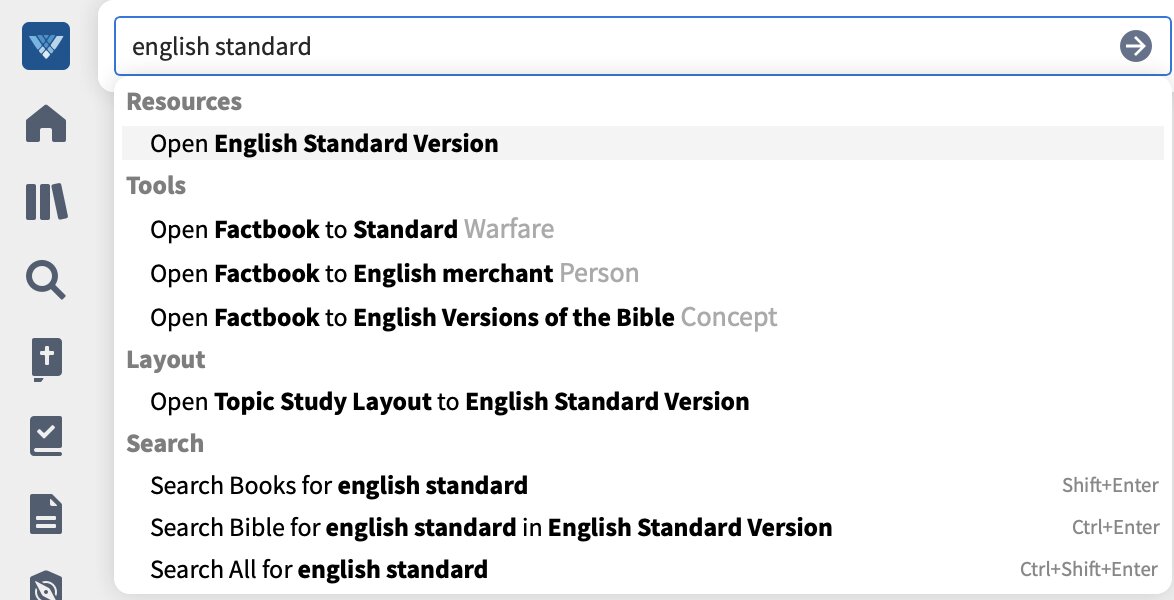Open the Bible cross book icon
The image size is (1174, 600).
tap(46, 359)
